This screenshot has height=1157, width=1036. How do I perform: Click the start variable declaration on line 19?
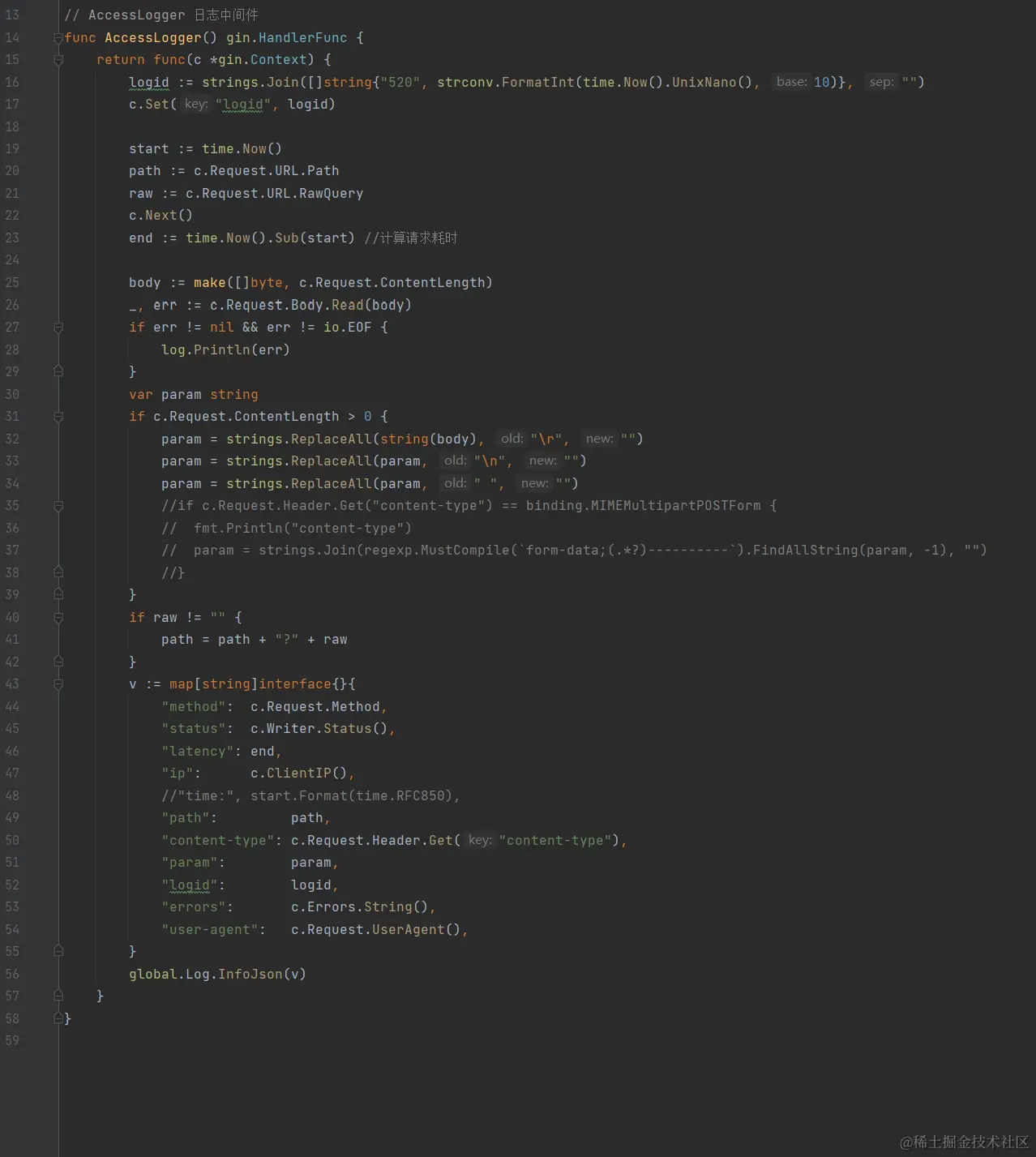tap(149, 149)
